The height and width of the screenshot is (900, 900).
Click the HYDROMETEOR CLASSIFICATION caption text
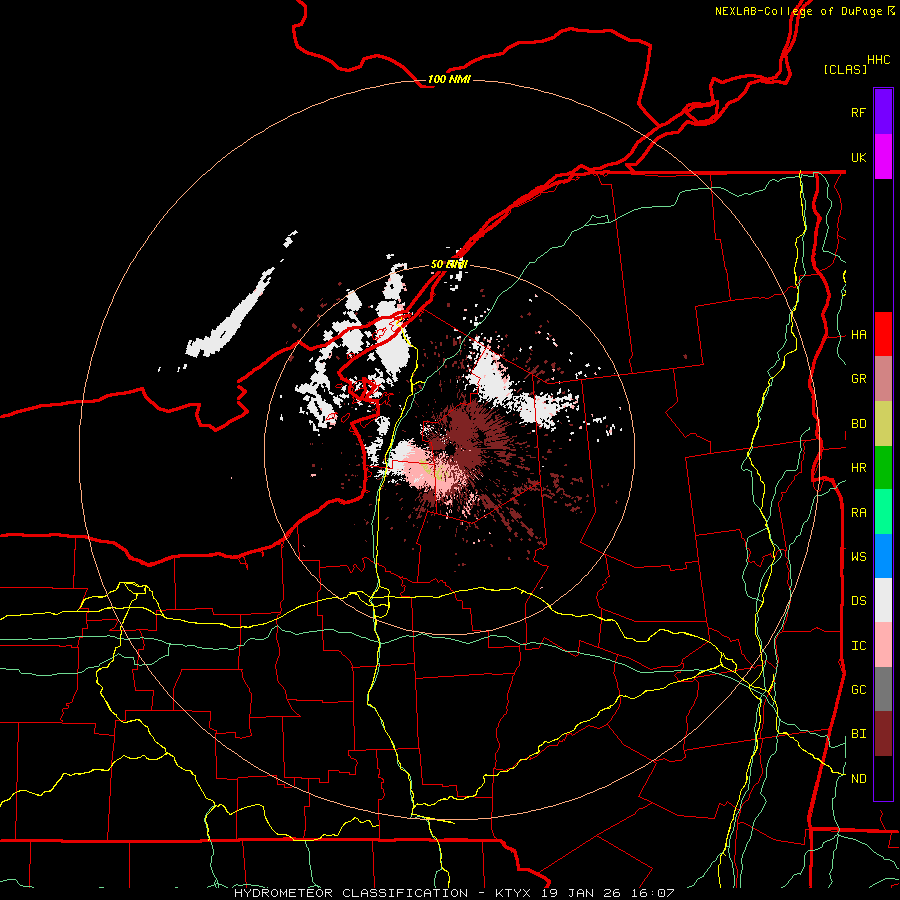click(351, 893)
